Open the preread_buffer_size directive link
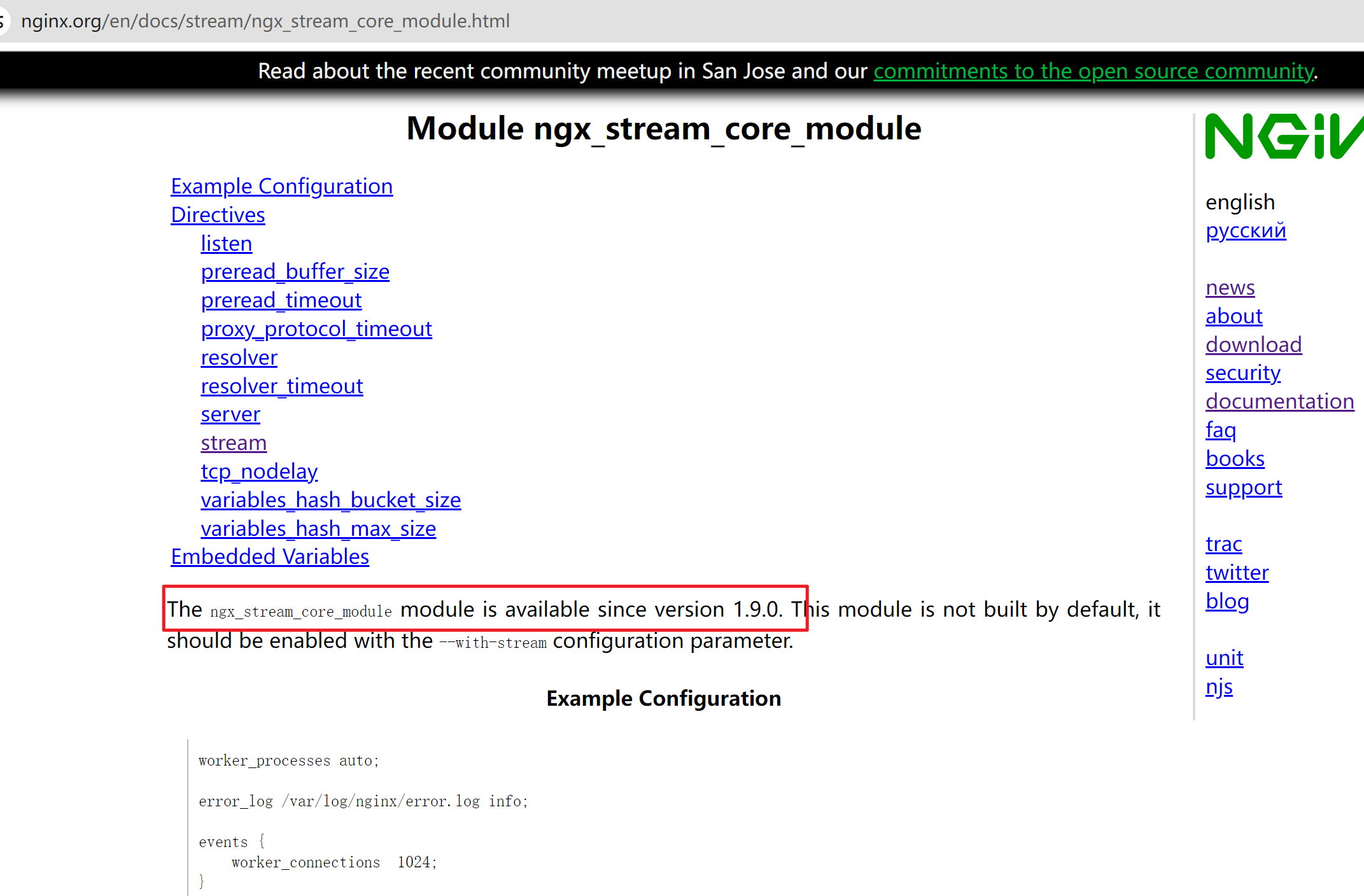Image resolution: width=1364 pixels, height=896 pixels. pyautogui.click(x=295, y=272)
